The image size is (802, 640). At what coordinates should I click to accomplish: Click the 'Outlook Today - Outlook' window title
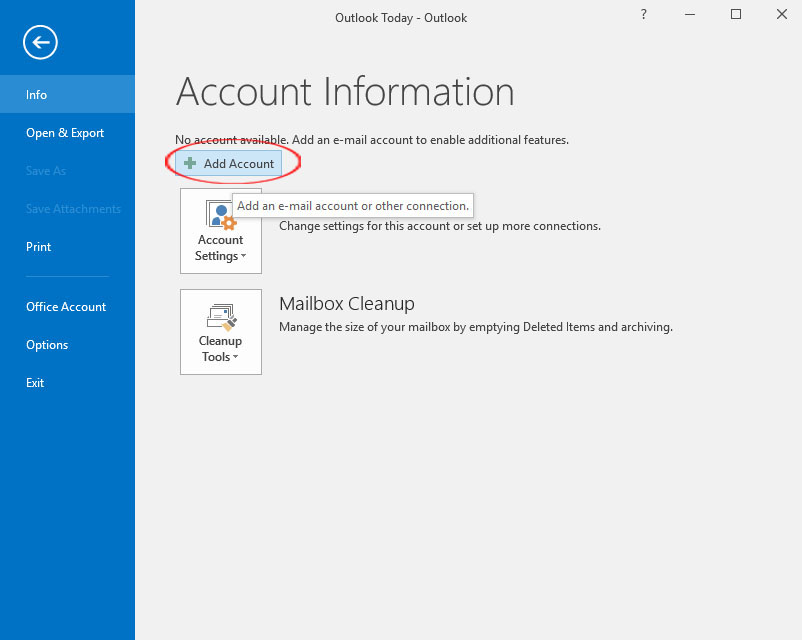[401, 18]
